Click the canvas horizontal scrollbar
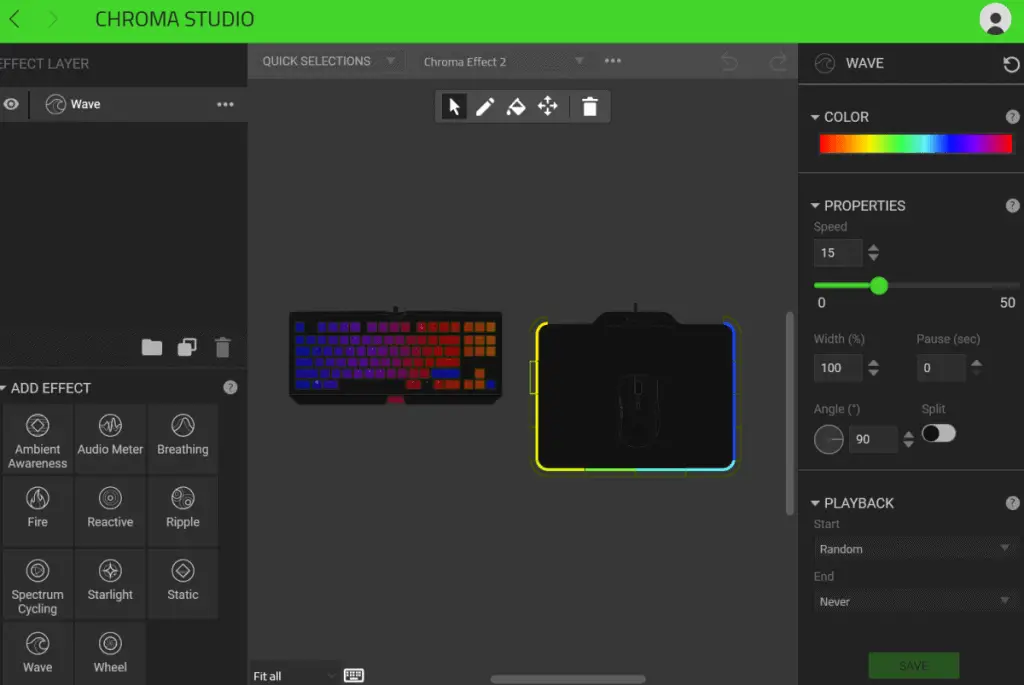Image resolution: width=1024 pixels, height=685 pixels. tap(568, 679)
